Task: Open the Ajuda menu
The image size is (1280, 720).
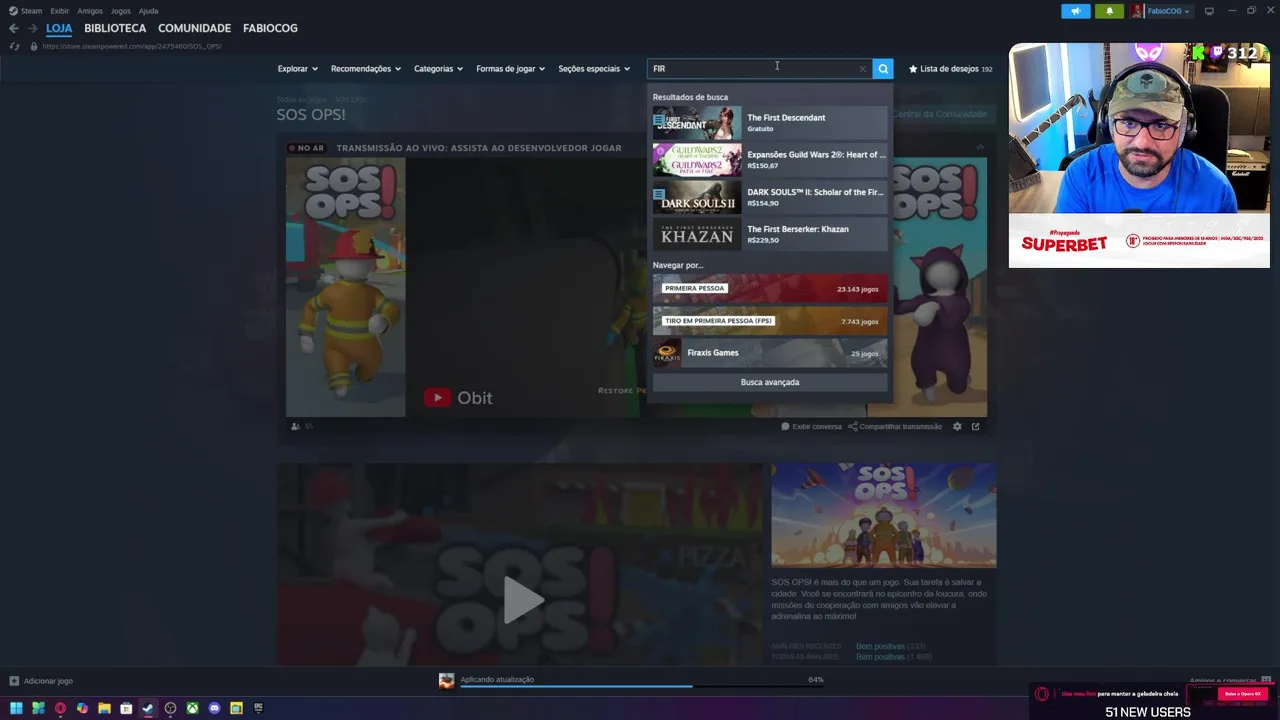Action: tap(148, 11)
